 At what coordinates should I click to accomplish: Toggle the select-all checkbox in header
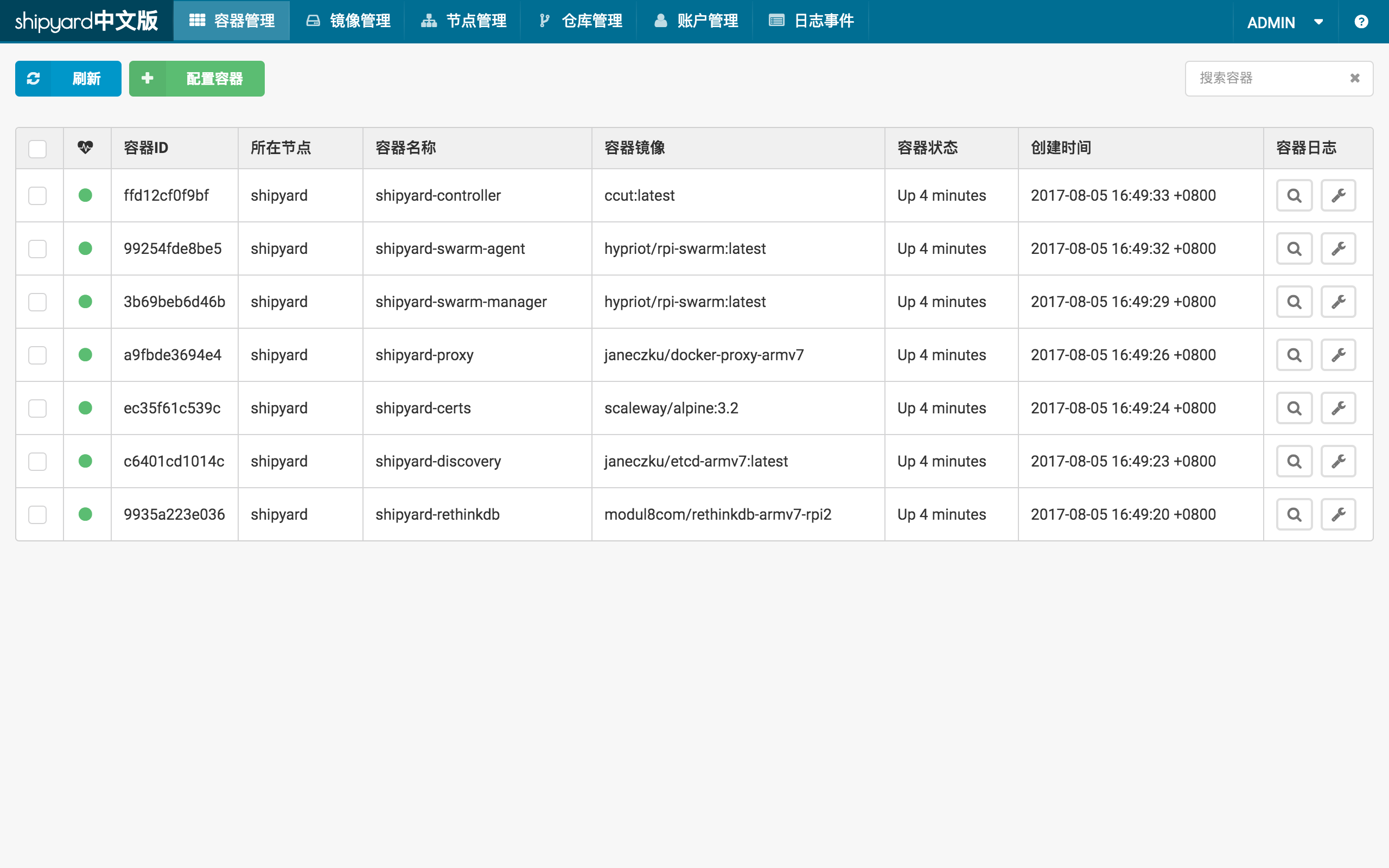(x=37, y=149)
